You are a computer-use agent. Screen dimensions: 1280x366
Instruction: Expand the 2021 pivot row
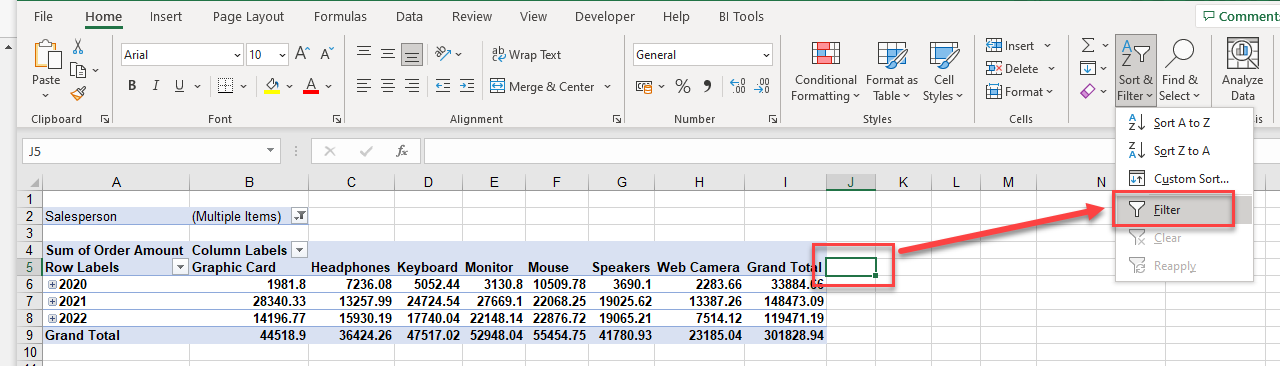coord(52,301)
